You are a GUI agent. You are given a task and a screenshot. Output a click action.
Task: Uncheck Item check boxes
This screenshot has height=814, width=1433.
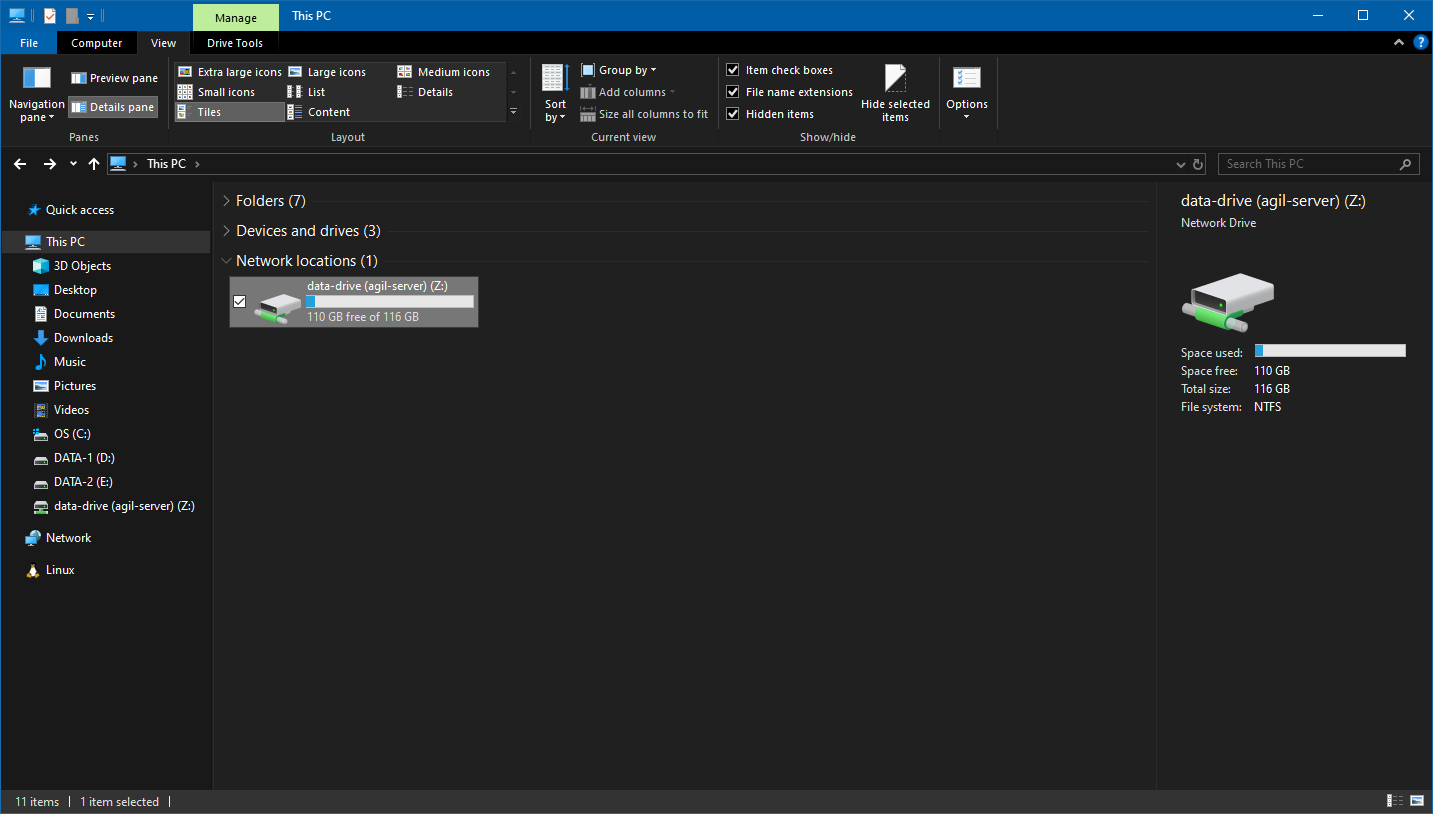point(733,70)
